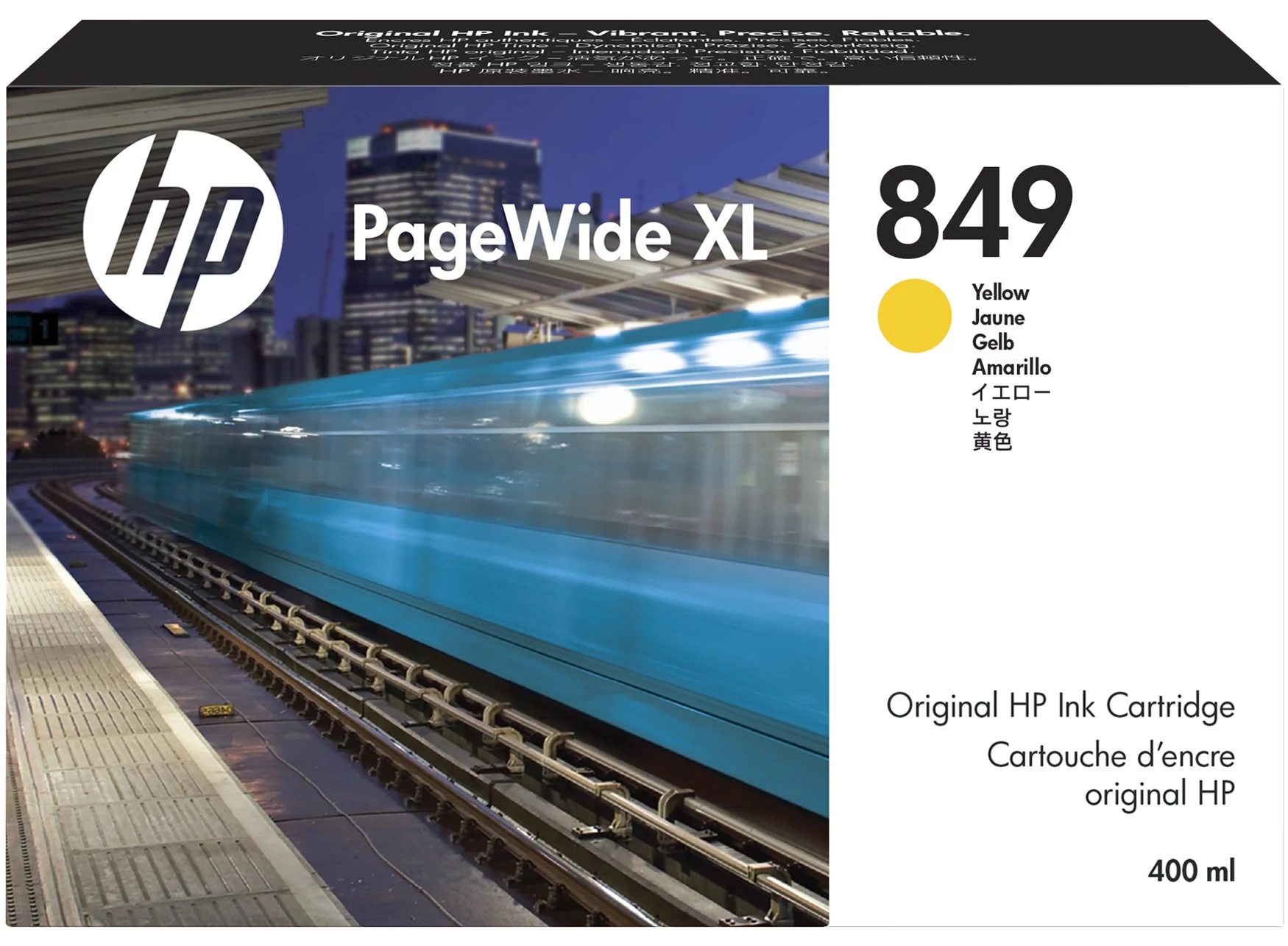Click the platform number 1 sign

44,329
